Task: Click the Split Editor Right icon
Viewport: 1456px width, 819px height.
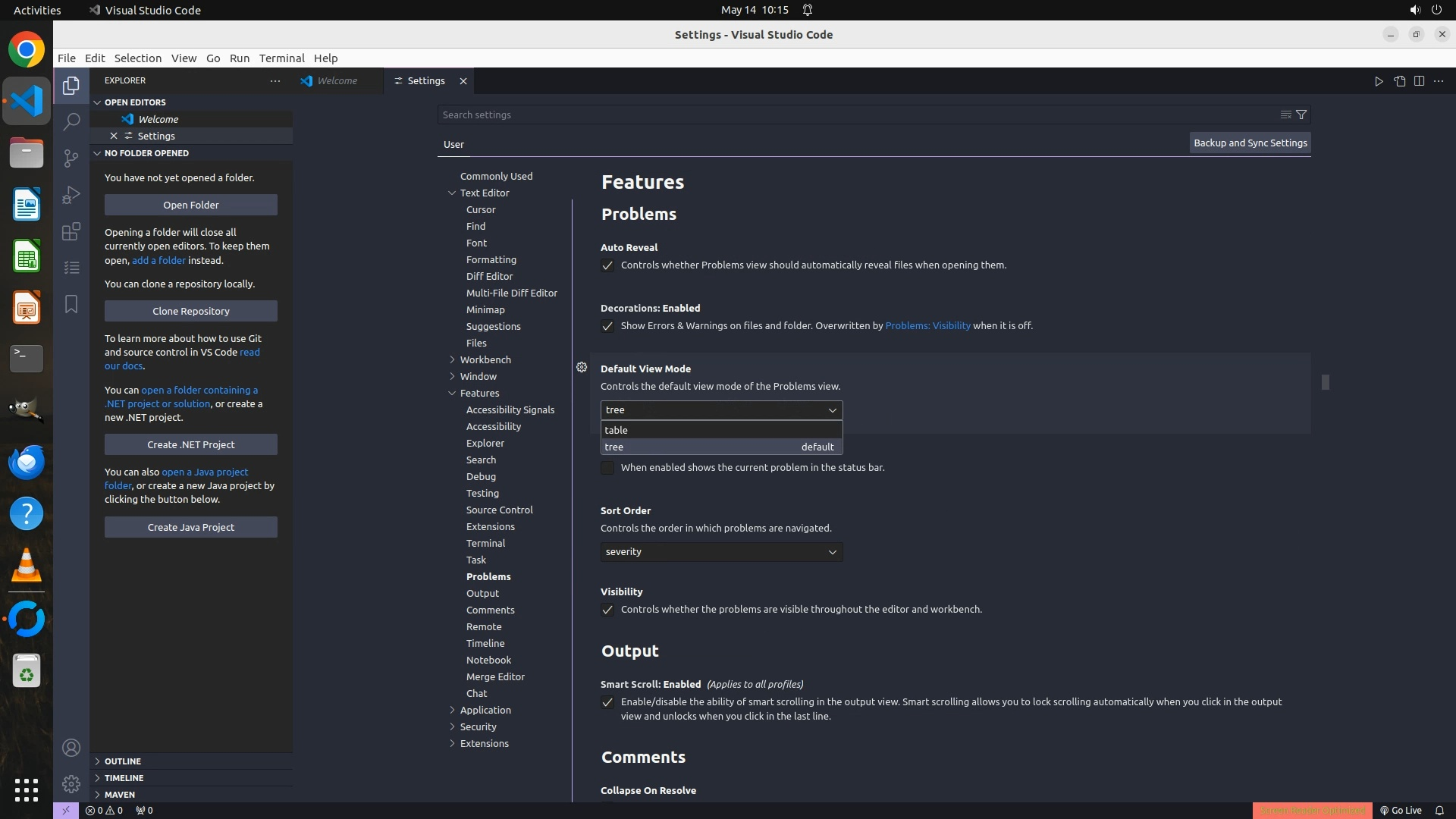Action: click(1419, 81)
